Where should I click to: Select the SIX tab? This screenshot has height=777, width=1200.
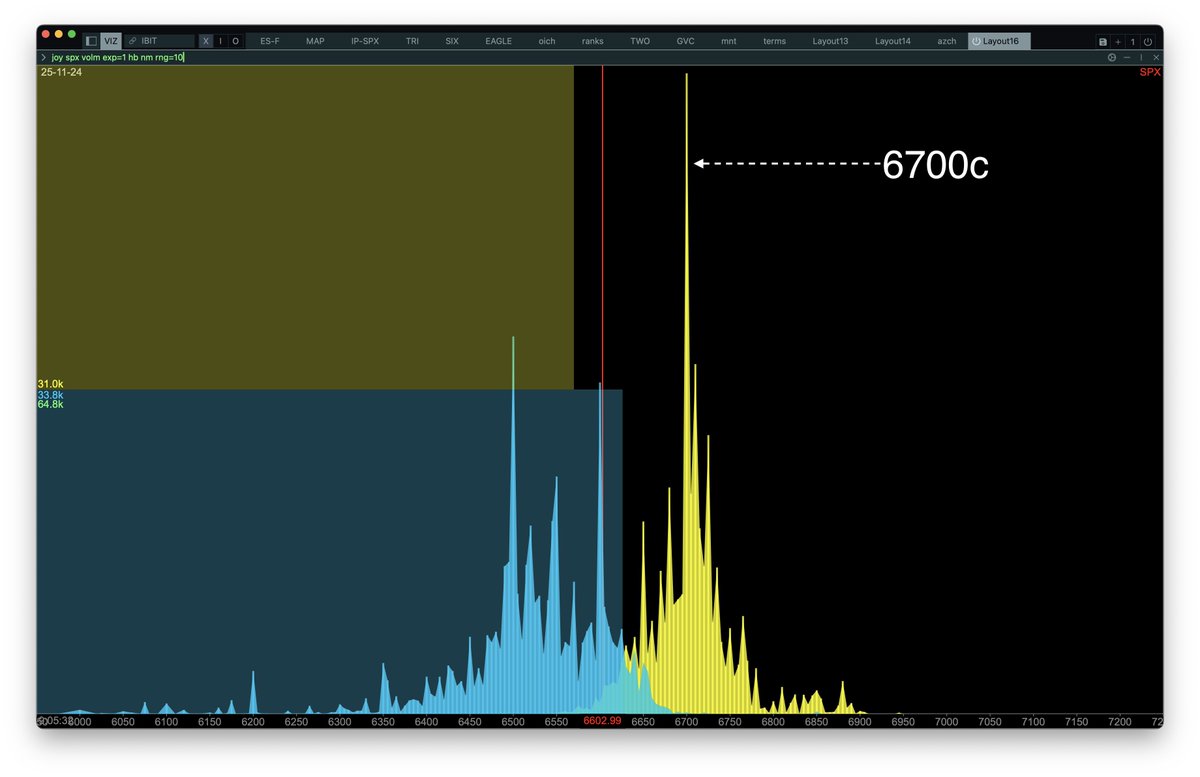click(452, 41)
